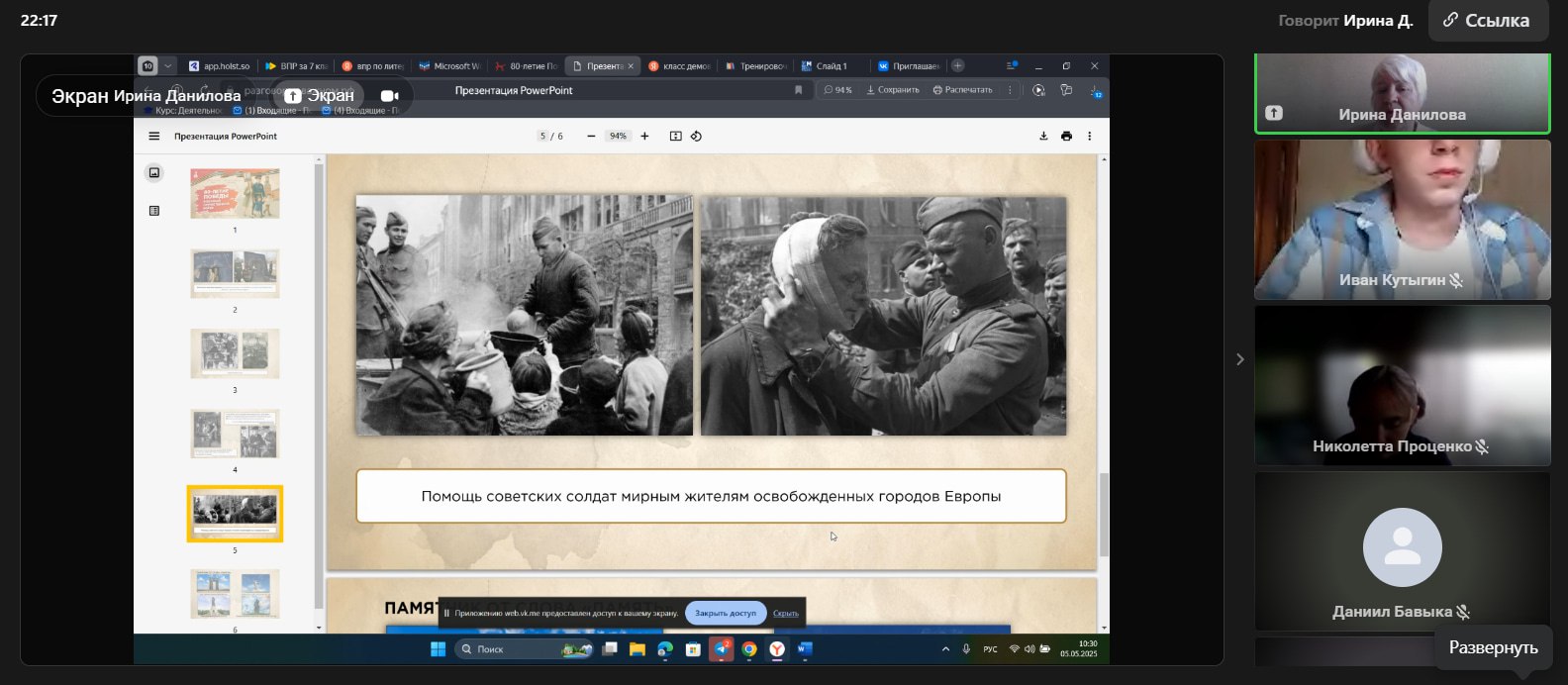Image resolution: width=1568 pixels, height=685 pixels.
Task: Click the taskbar Поиск search box
Action: point(525,649)
